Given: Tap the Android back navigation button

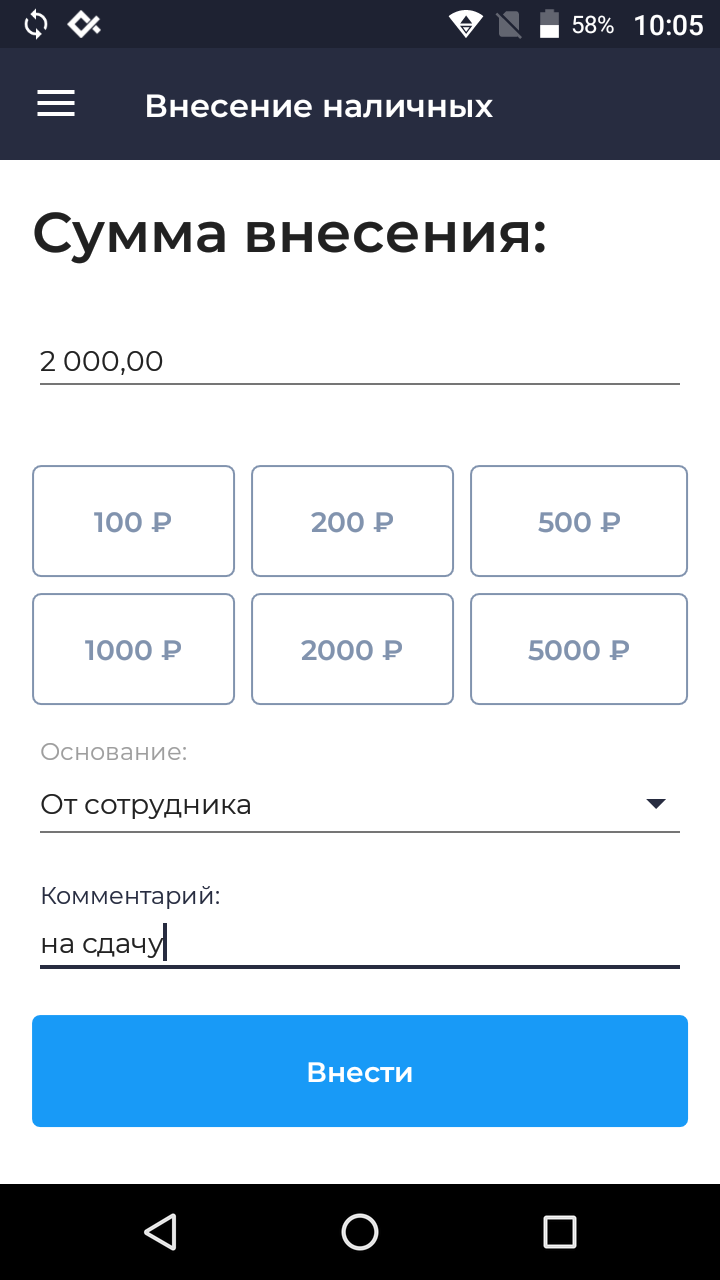Looking at the screenshot, I should (x=161, y=1231).
